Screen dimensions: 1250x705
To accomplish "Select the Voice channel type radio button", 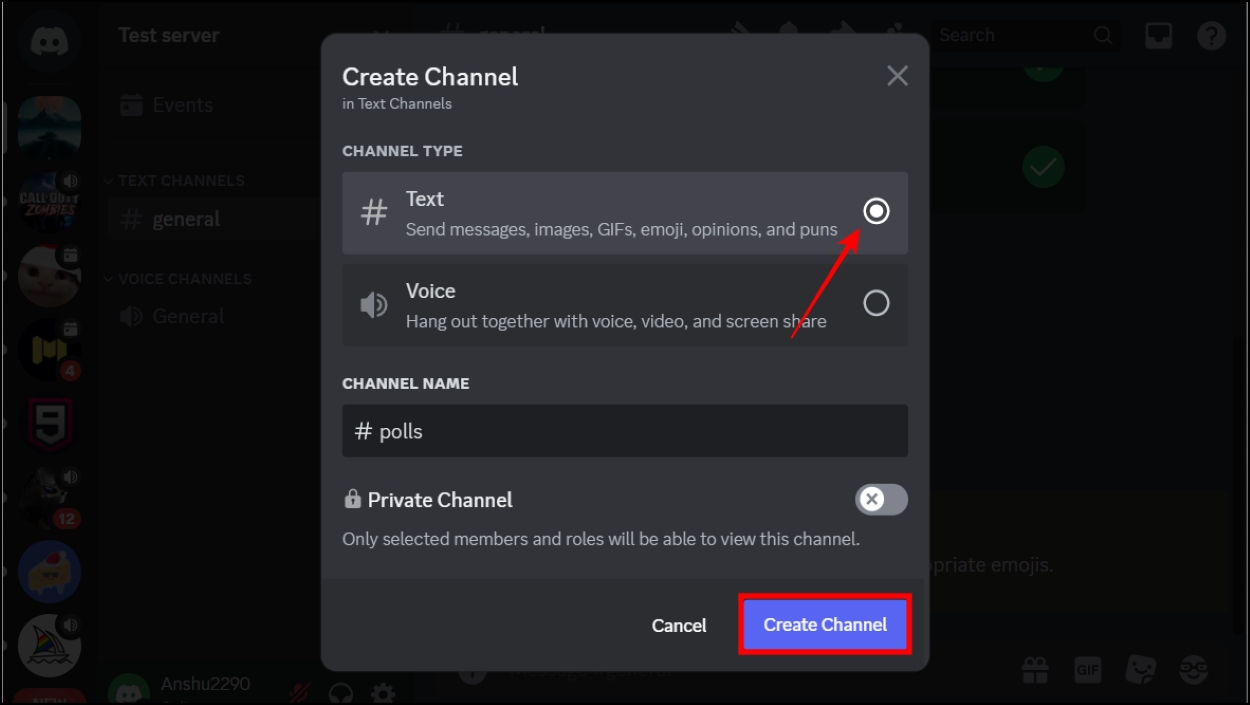I will [876, 304].
